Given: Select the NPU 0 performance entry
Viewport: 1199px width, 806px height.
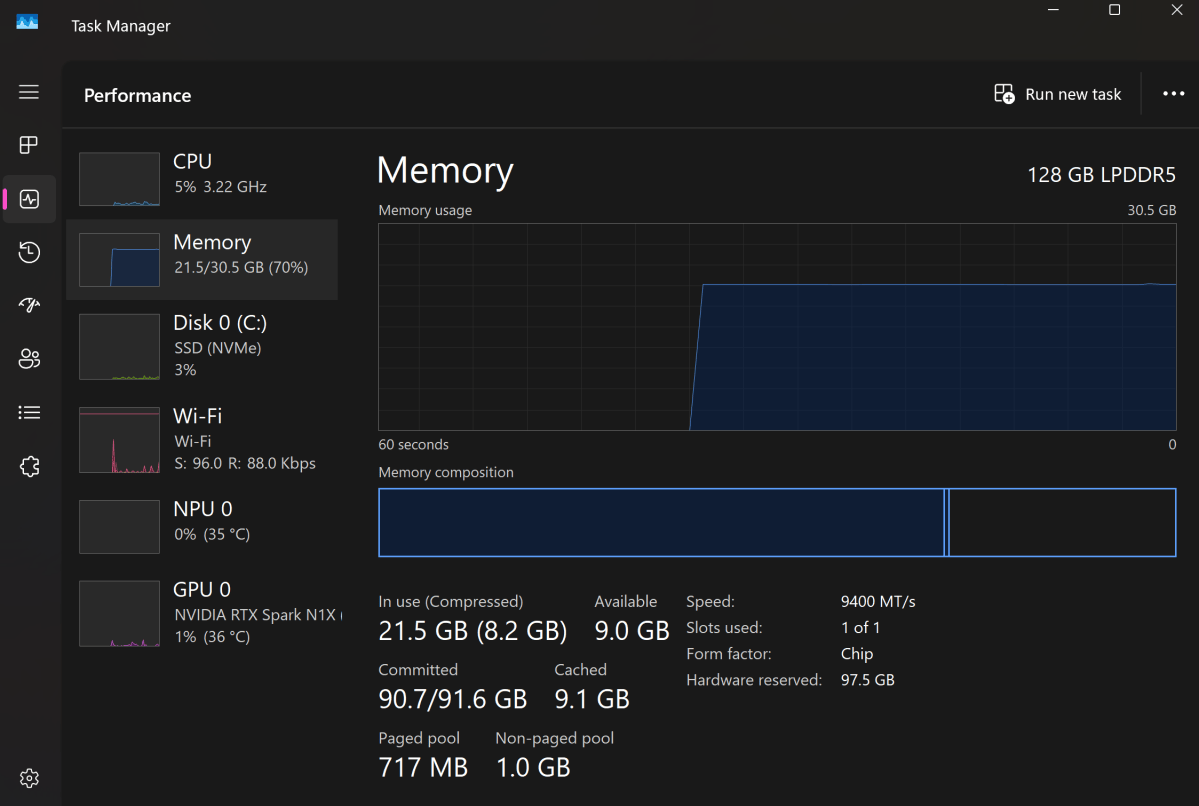Looking at the screenshot, I should pyautogui.click(x=203, y=526).
